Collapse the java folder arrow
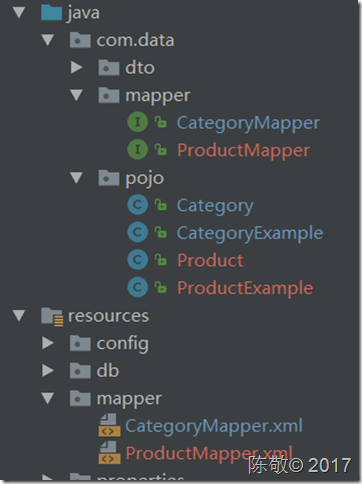This screenshot has height=484, width=362. (19, 13)
